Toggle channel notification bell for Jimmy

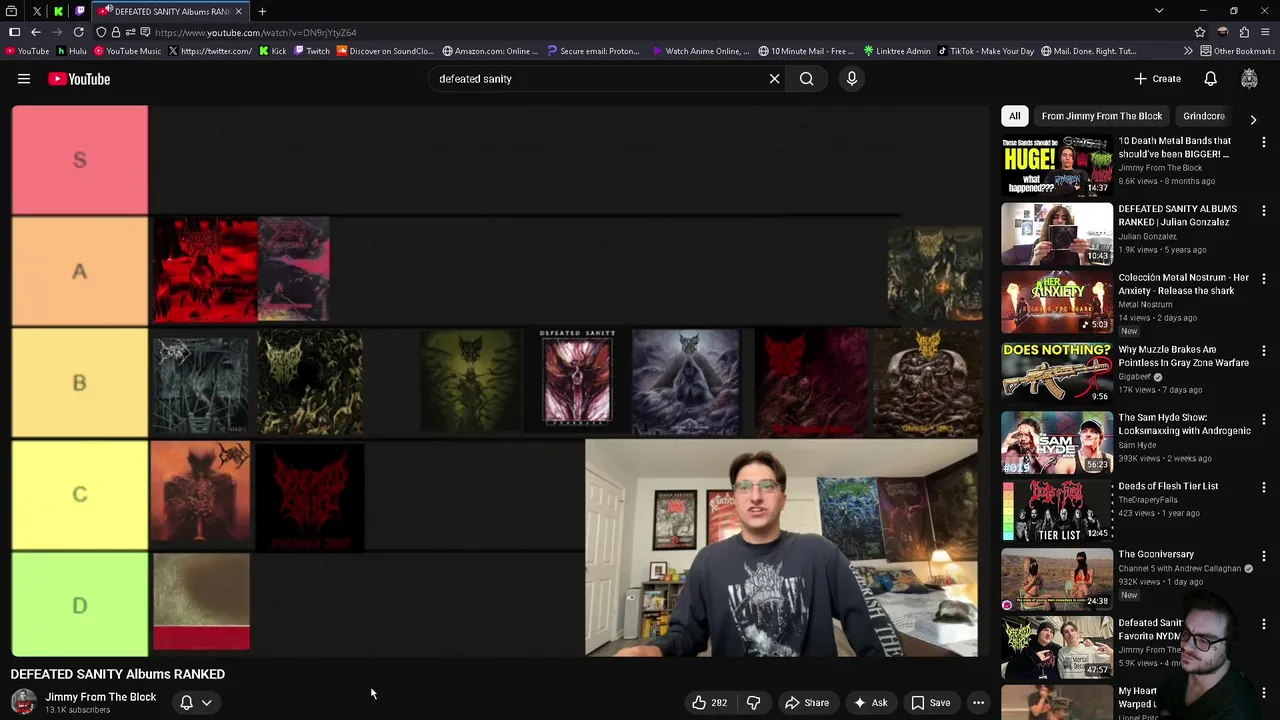coord(186,703)
